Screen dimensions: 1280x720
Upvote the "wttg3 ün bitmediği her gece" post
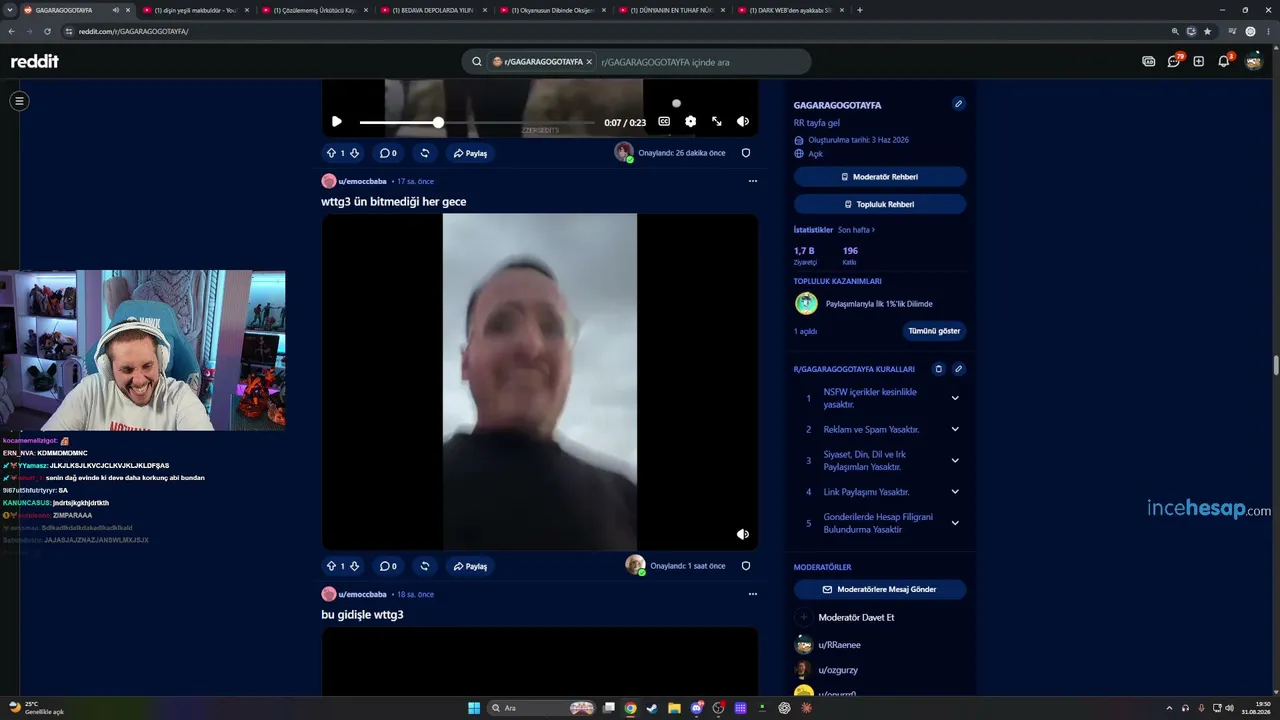tap(331, 566)
